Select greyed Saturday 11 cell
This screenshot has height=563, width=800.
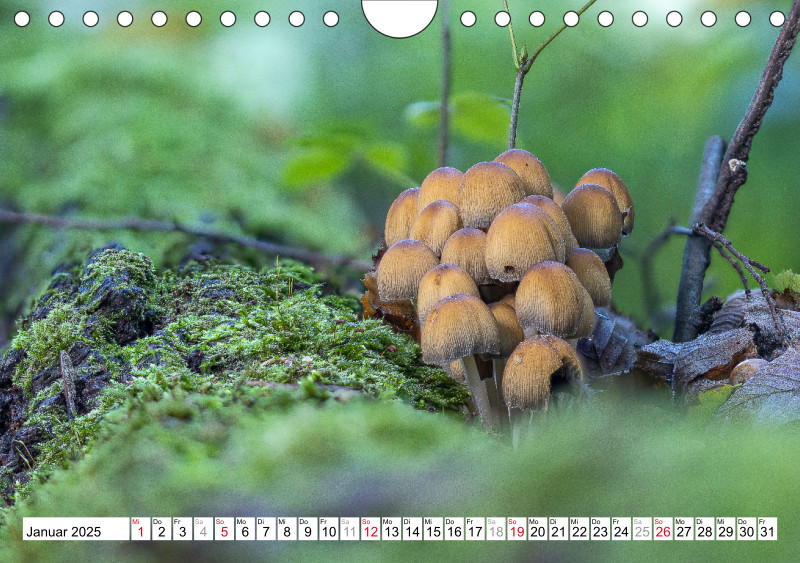click(x=349, y=529)
